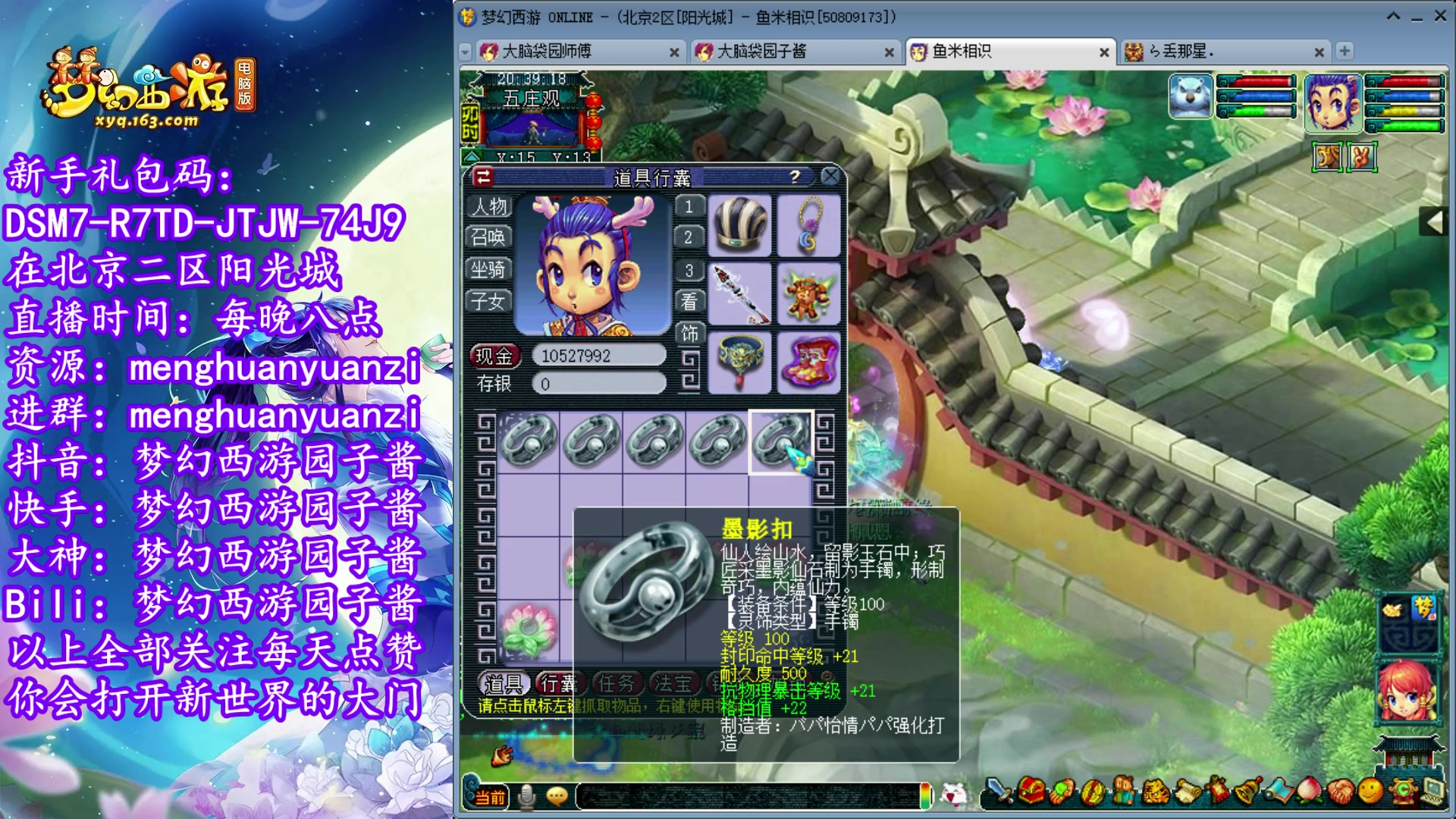Switch to the 法宝 treasure tab
1456x819 pixels.
pos(673,683)
